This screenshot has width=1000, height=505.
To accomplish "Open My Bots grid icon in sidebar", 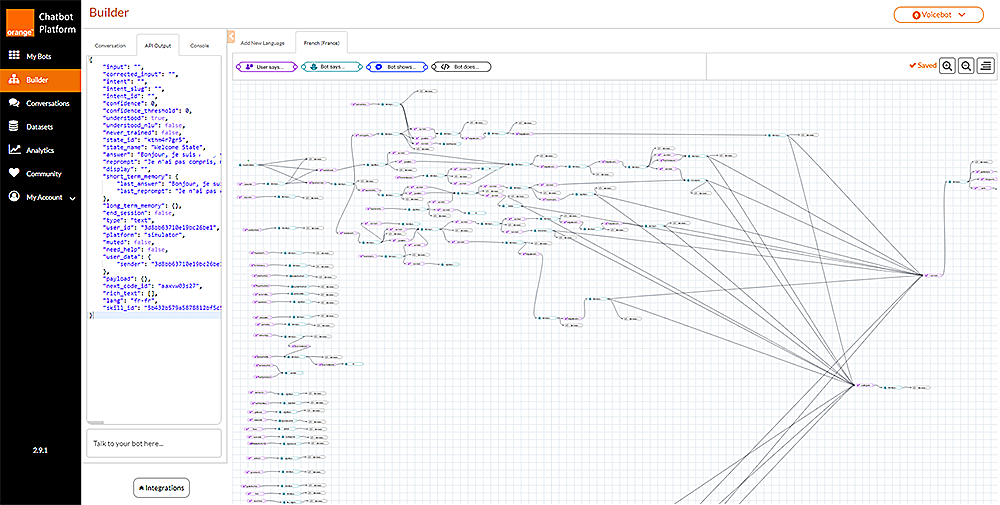I will pos(14,57).
